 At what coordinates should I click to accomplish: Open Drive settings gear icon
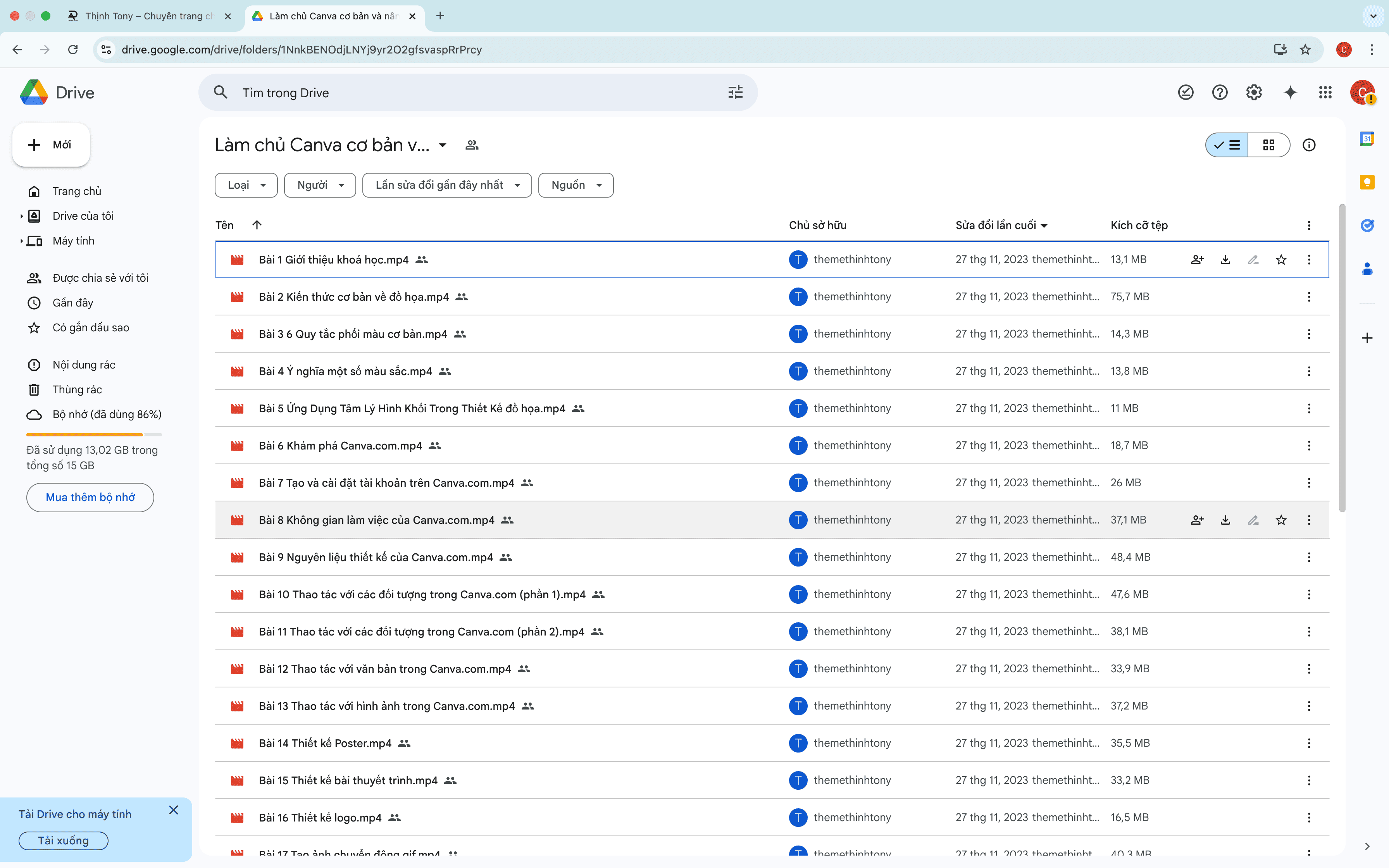(1254, 93)
